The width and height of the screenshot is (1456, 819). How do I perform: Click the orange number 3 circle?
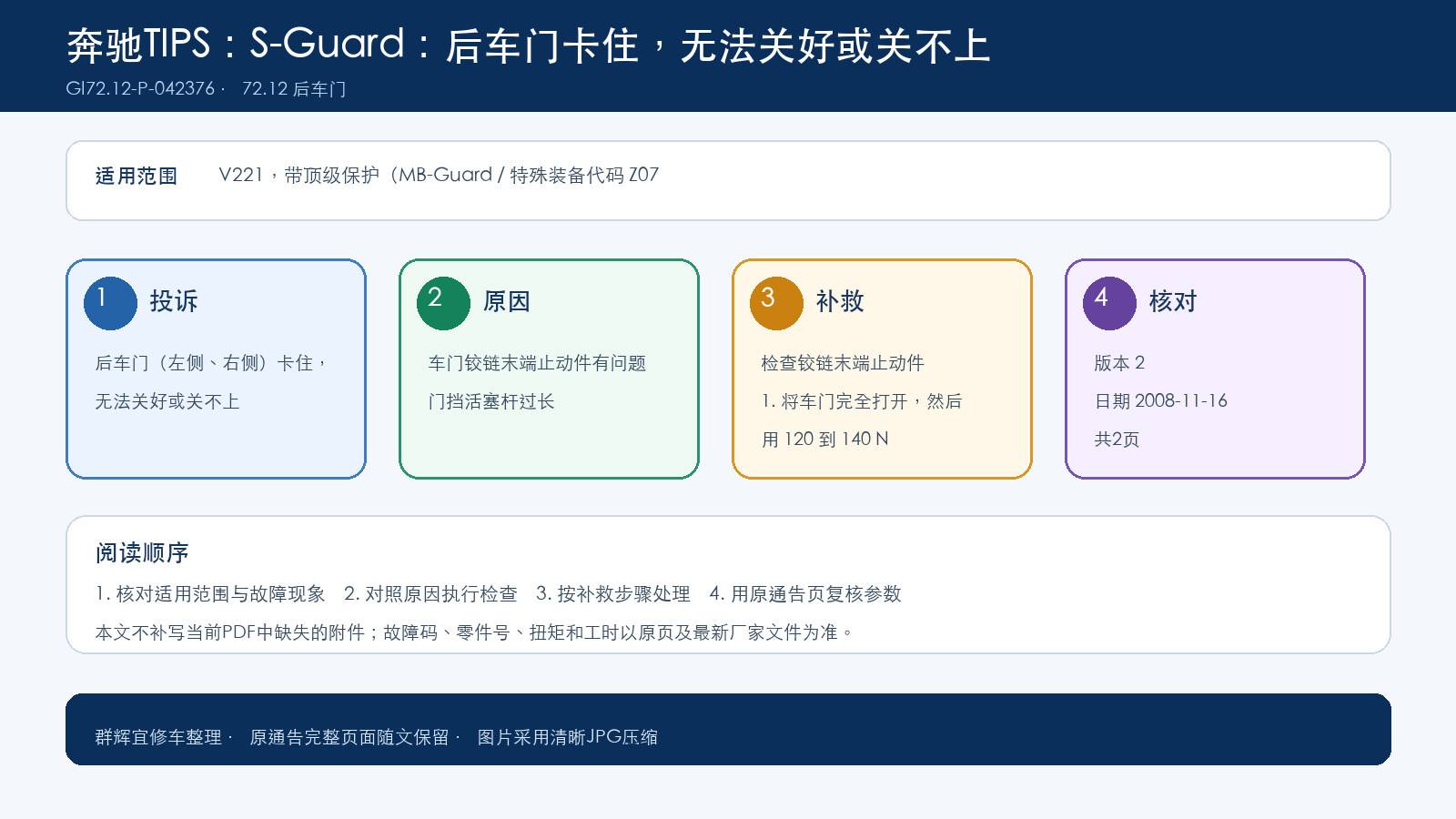(x=776, y=303)
